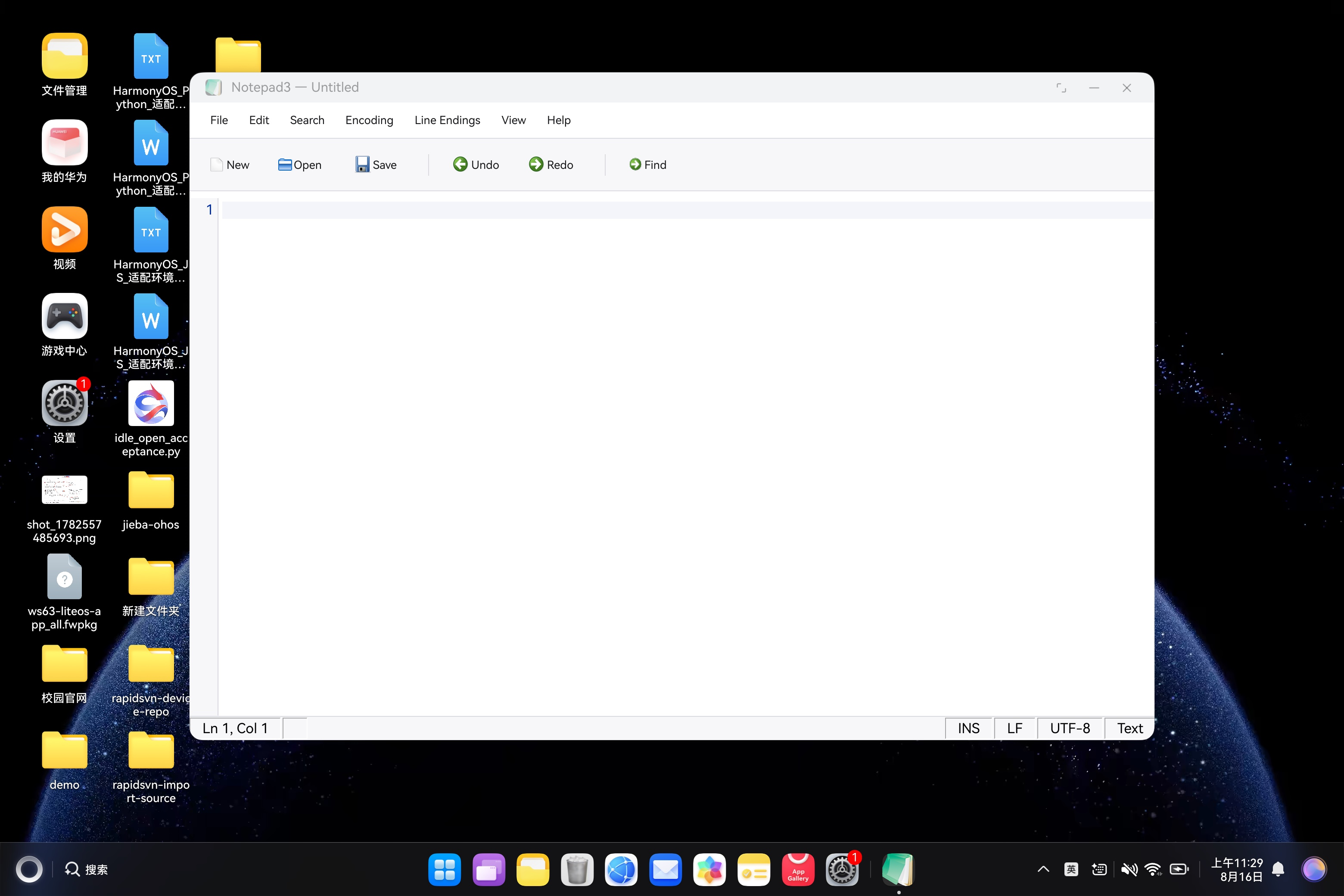Click the Redo arrow toolbar button
The image size is (1344, 896).
pos(551,165)
